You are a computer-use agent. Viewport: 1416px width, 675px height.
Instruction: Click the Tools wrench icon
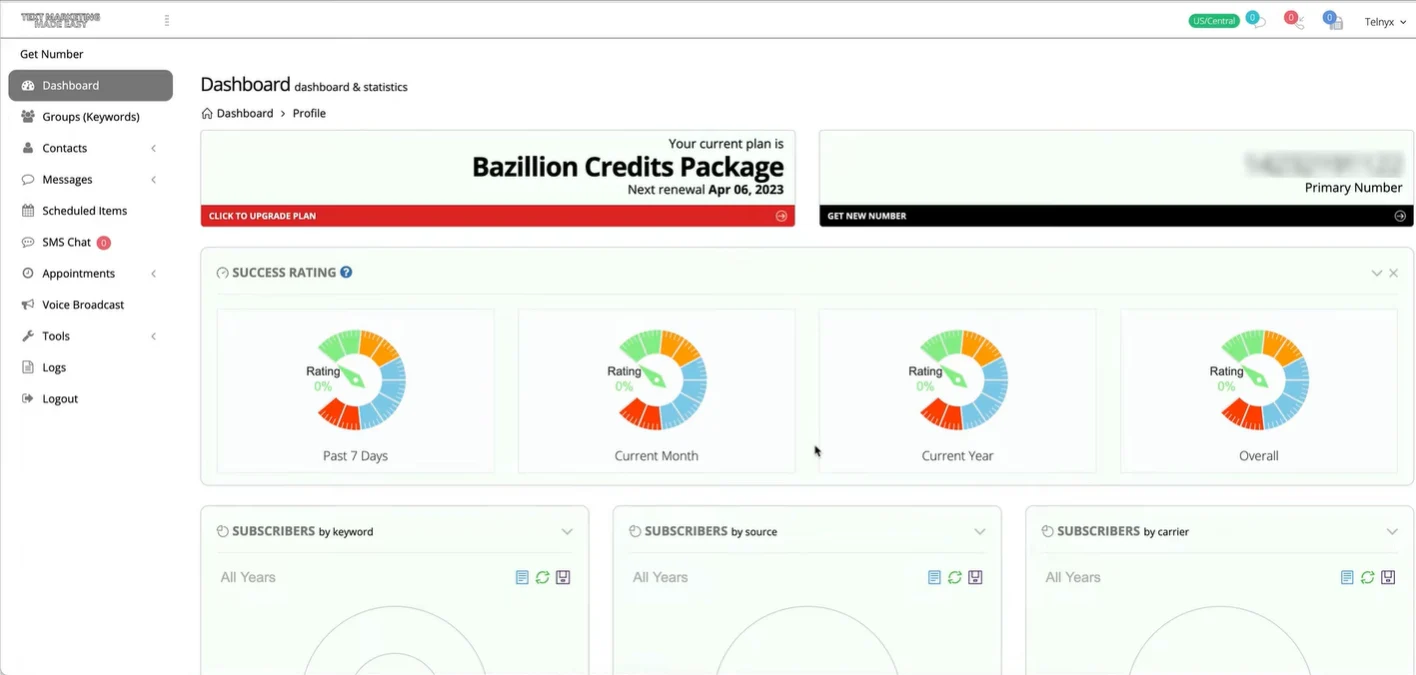click(28, 336)
